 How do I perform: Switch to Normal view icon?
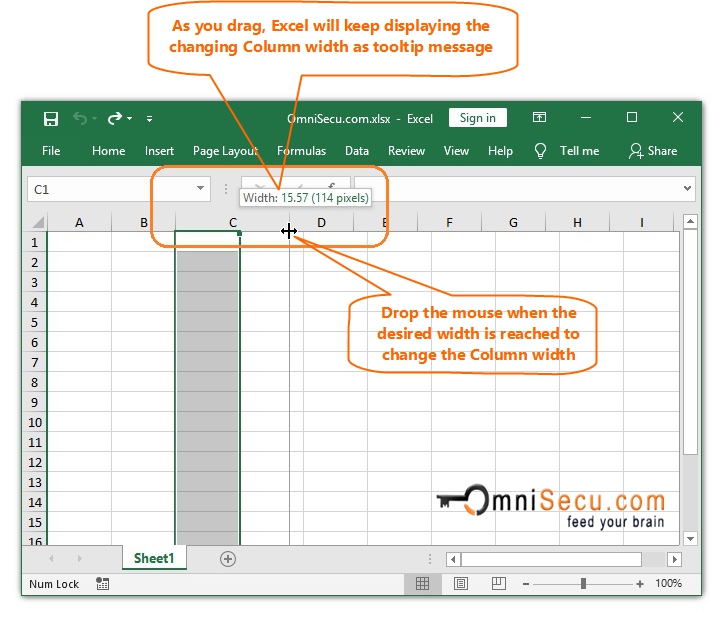[x=422, y=584]
